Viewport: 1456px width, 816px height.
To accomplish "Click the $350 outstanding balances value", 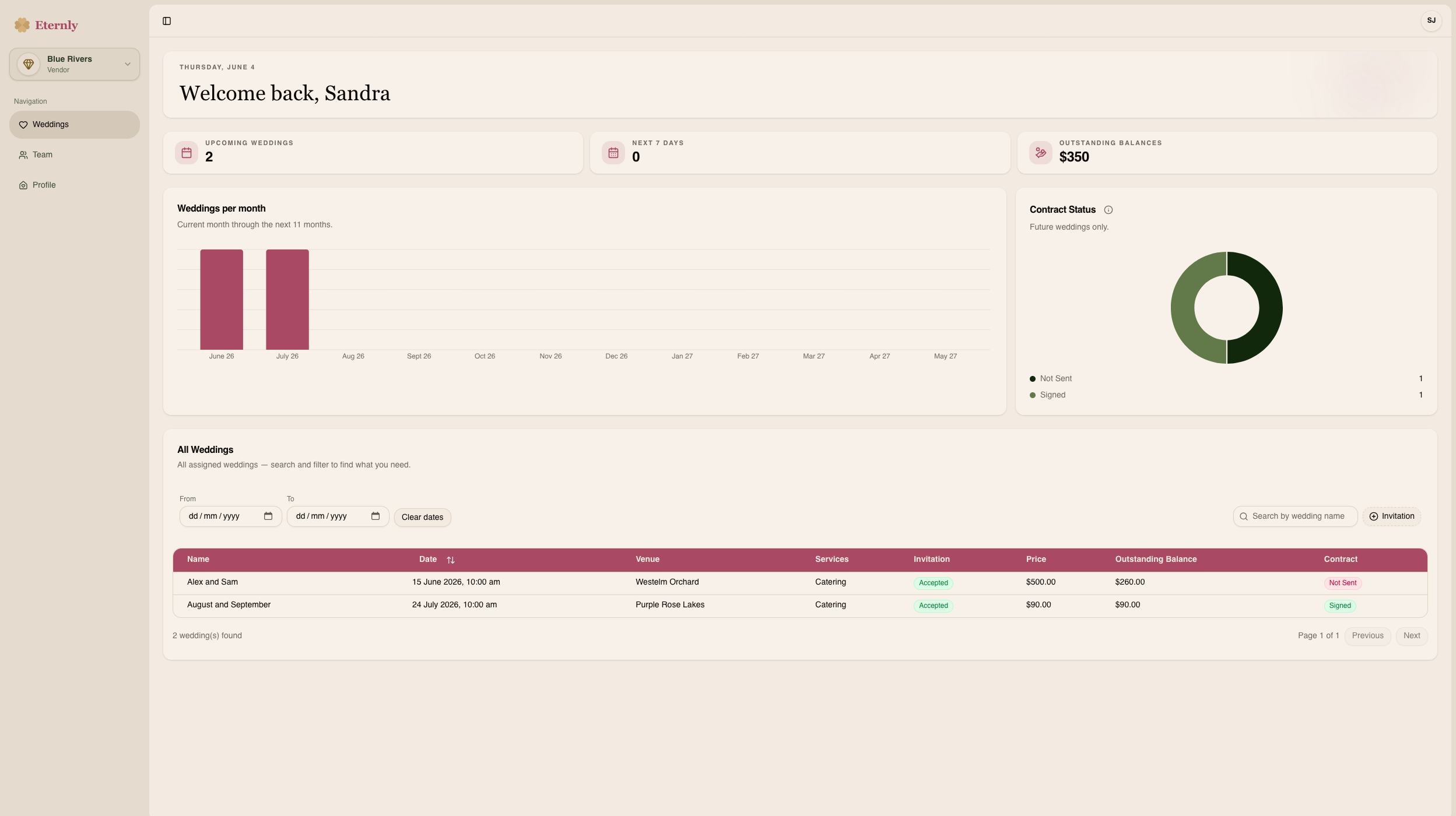I will [1074, 157].
